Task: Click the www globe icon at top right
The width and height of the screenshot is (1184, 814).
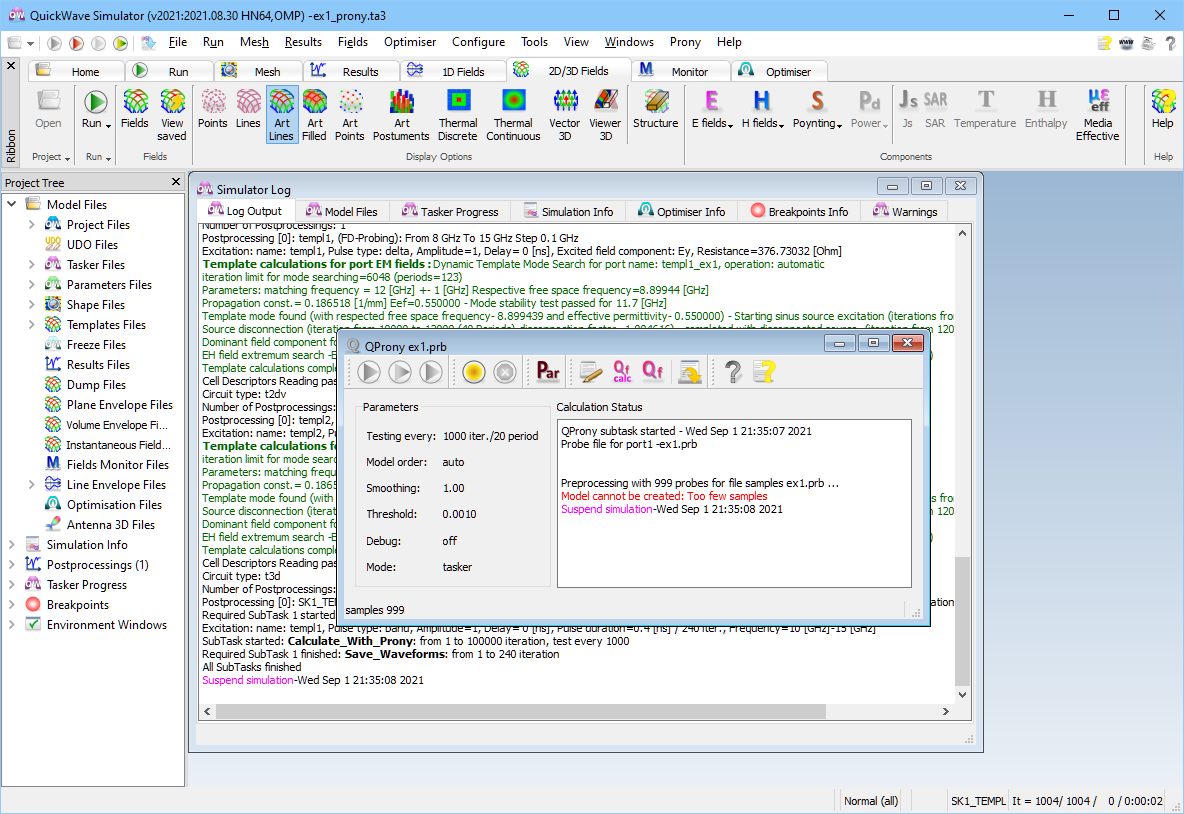Action: 1126,43
